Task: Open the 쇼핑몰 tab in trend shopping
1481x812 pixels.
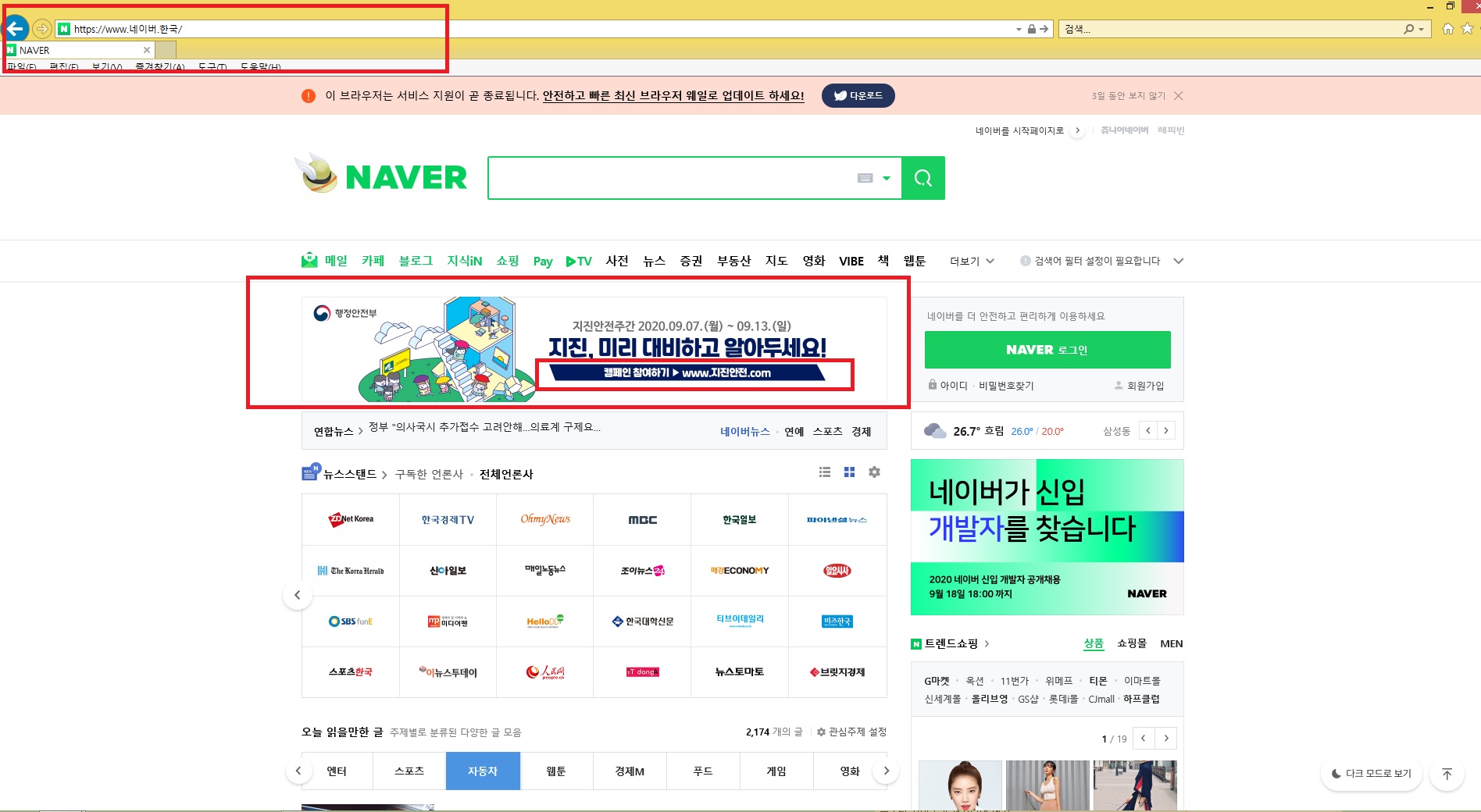Action: pyautogui.click(x=1131, y=643)
